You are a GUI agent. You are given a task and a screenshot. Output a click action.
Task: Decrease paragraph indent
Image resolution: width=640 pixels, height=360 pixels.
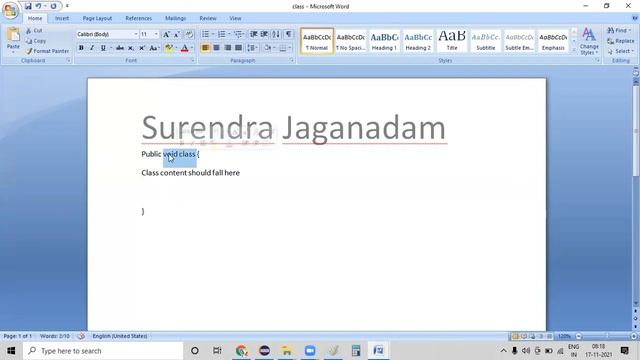point(253,34)
